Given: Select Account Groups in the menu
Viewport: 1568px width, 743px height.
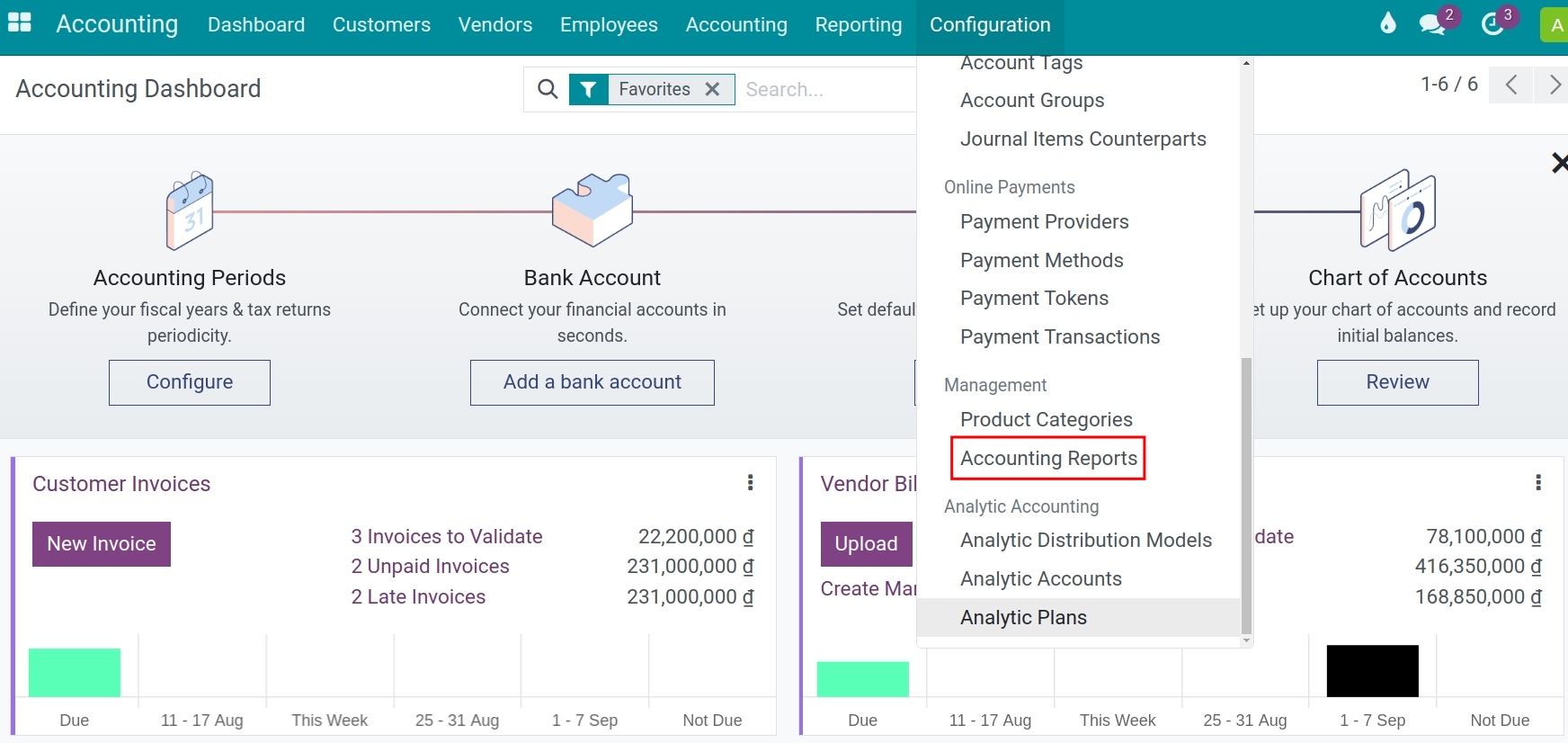Looking at the screenshot, I should point(1032,101).
